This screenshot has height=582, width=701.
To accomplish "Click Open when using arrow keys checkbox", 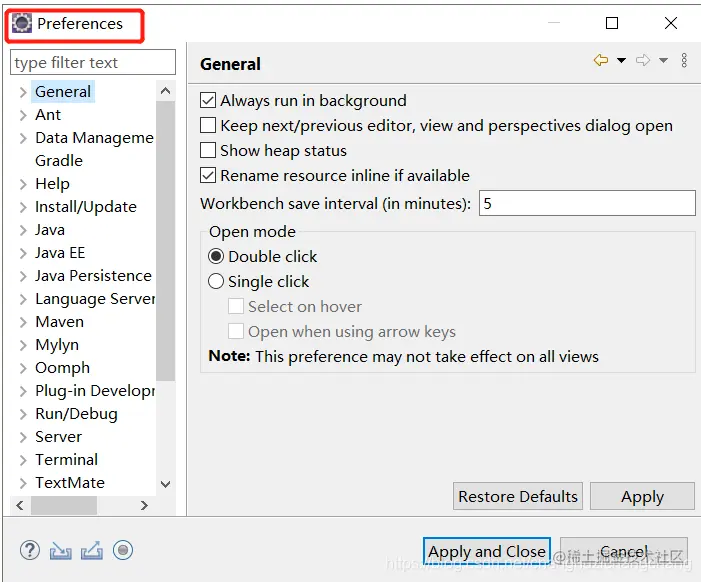I will coord(236,332).
